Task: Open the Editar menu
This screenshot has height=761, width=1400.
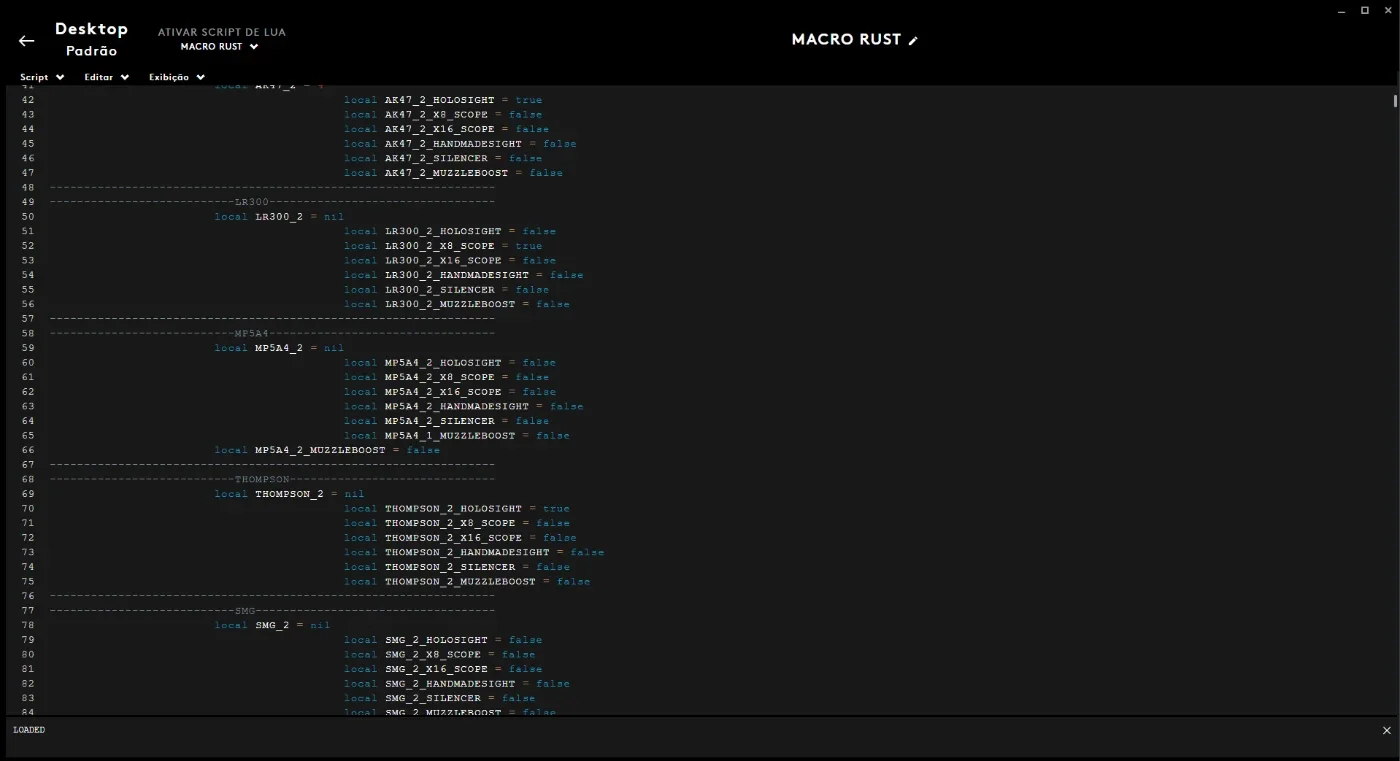Action: click(x=107, y=77)
